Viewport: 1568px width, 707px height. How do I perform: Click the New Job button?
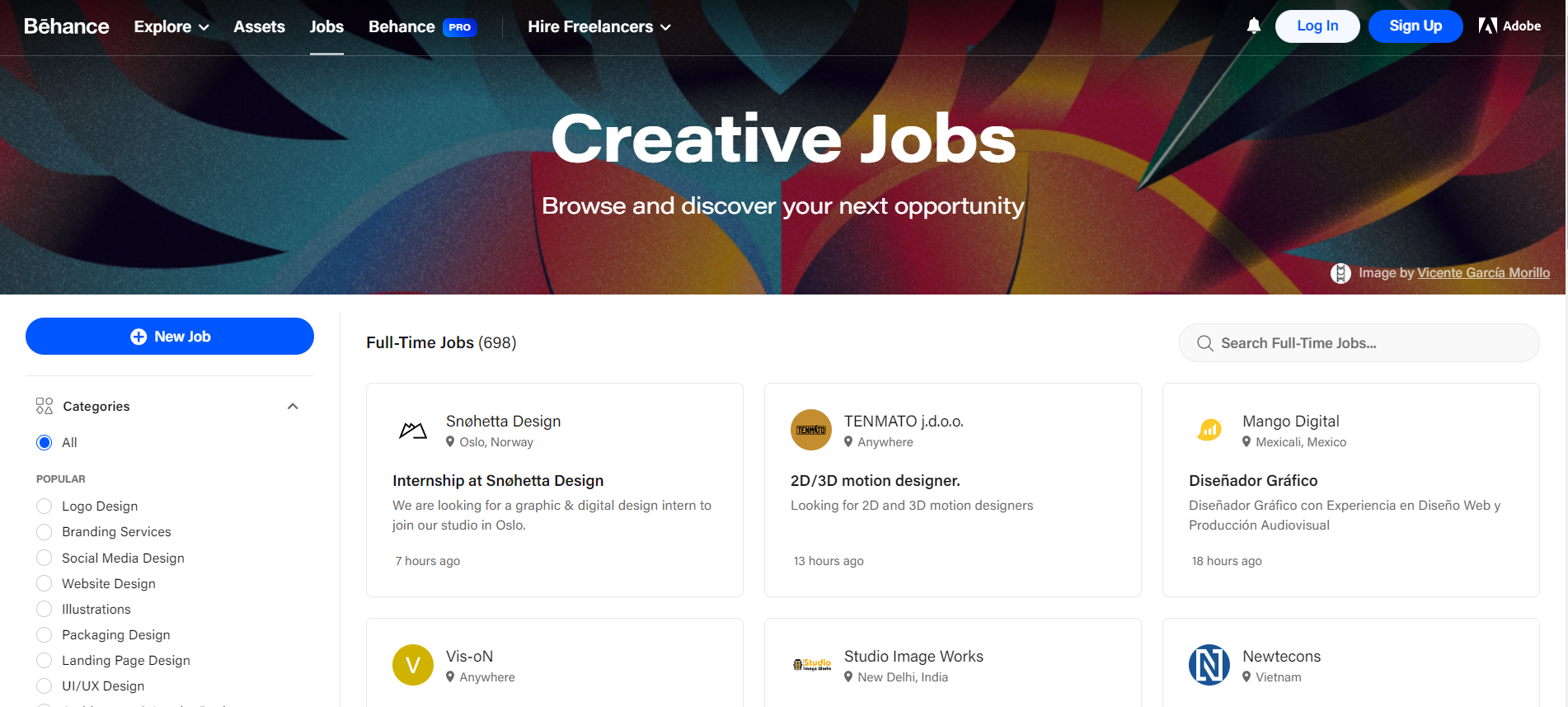click(x=169, y=336)
